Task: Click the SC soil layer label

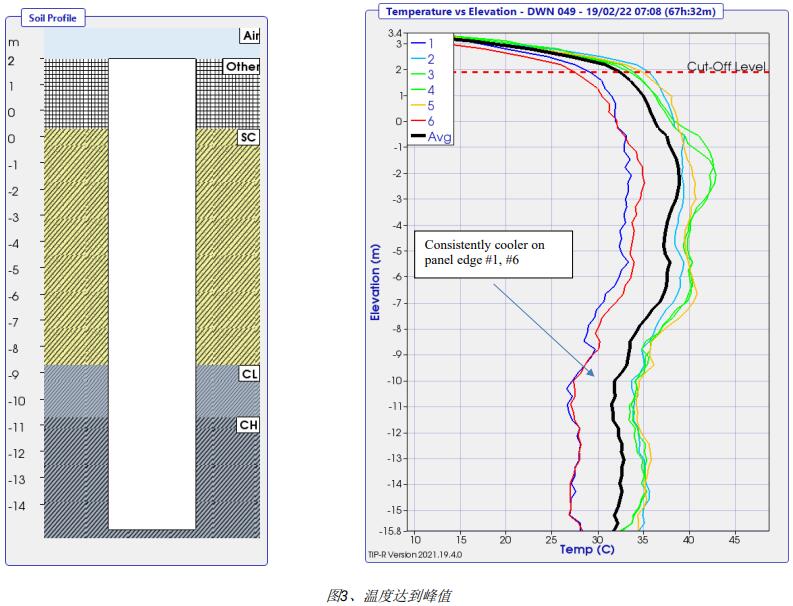Action: tap(248, 137)
